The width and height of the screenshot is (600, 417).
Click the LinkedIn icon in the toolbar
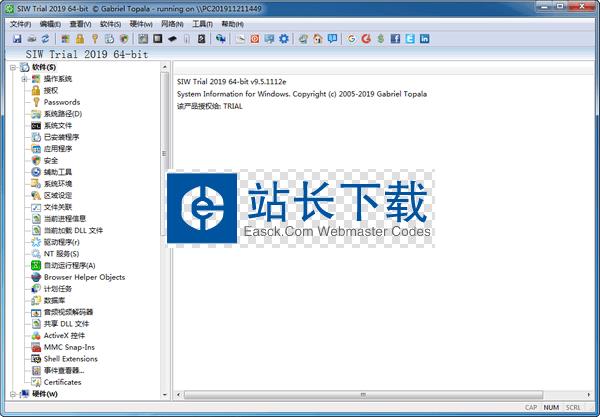(x=425, y=38)
